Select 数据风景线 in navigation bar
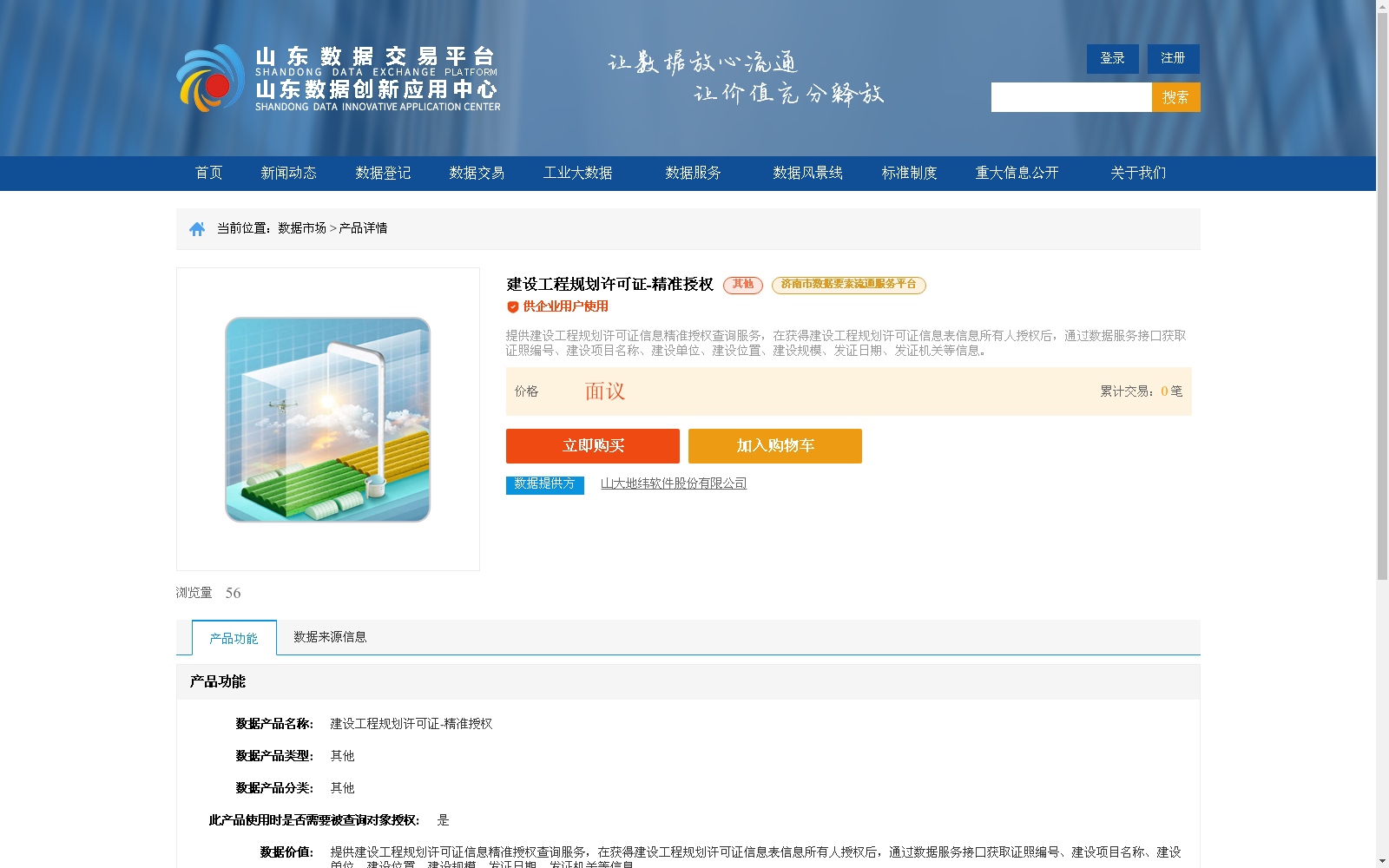Viewport: 1389px width, 868px height. point(807,173)
